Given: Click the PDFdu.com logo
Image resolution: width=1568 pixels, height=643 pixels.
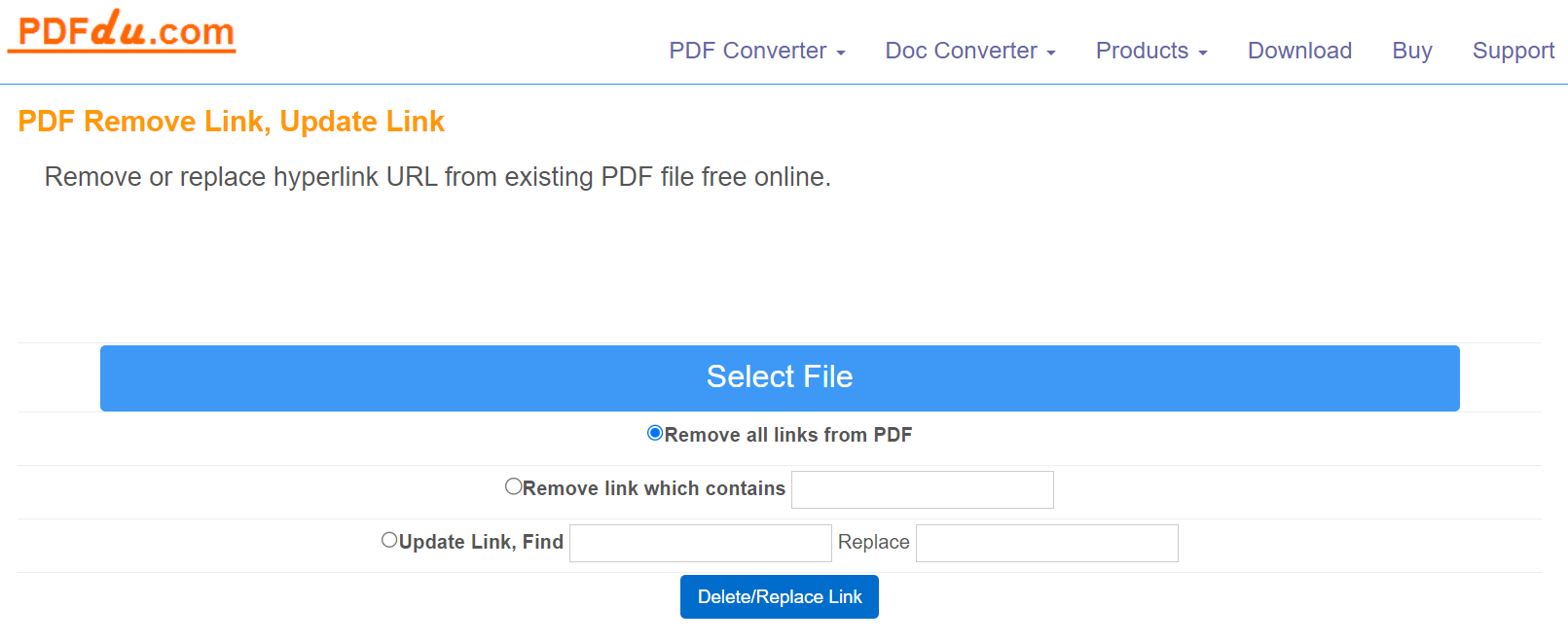Looking at the screenshot, I should [x=120, y=33].
